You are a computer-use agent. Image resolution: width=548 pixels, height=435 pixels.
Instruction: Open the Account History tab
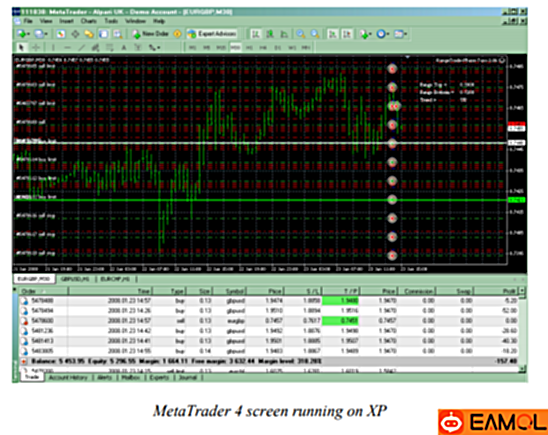pyautogui.click(x=68, y=377)
